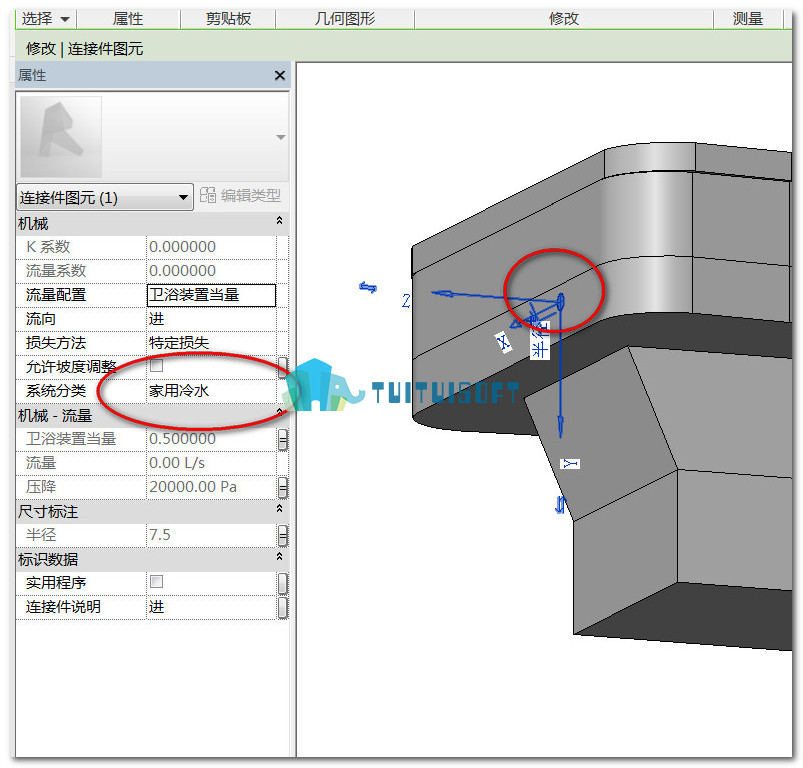Image resolution: width=803 pixels, height=768 pixels.
Task: Click the small button beside 半径 value
Action: click(x=282, y=536)
